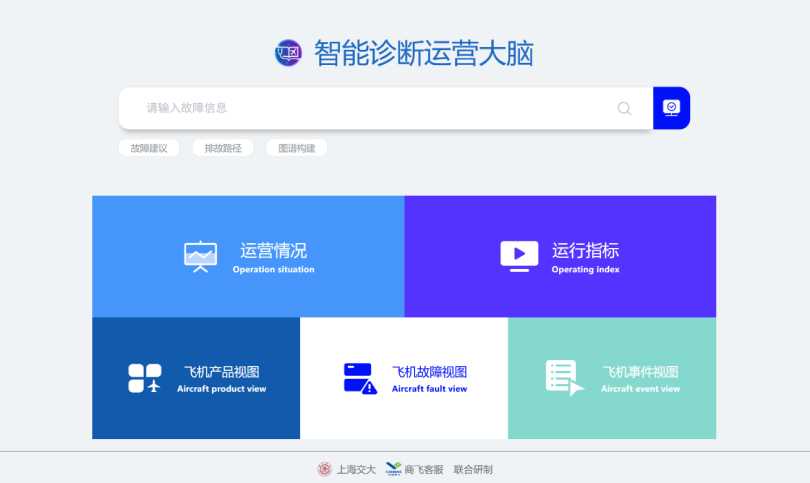Select the 图谱构建 tag
810x483 pixels.
pos(297,148)
